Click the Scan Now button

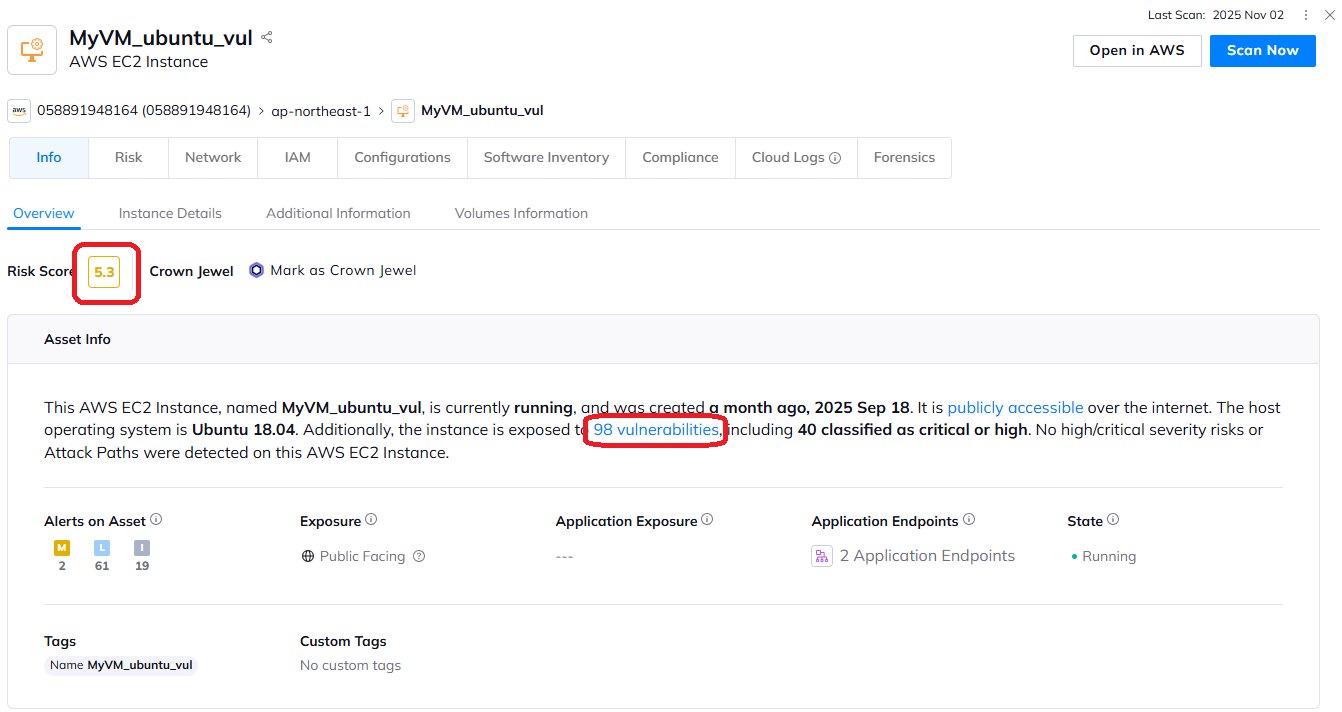pyautogui.click(x=1262, y=51)
